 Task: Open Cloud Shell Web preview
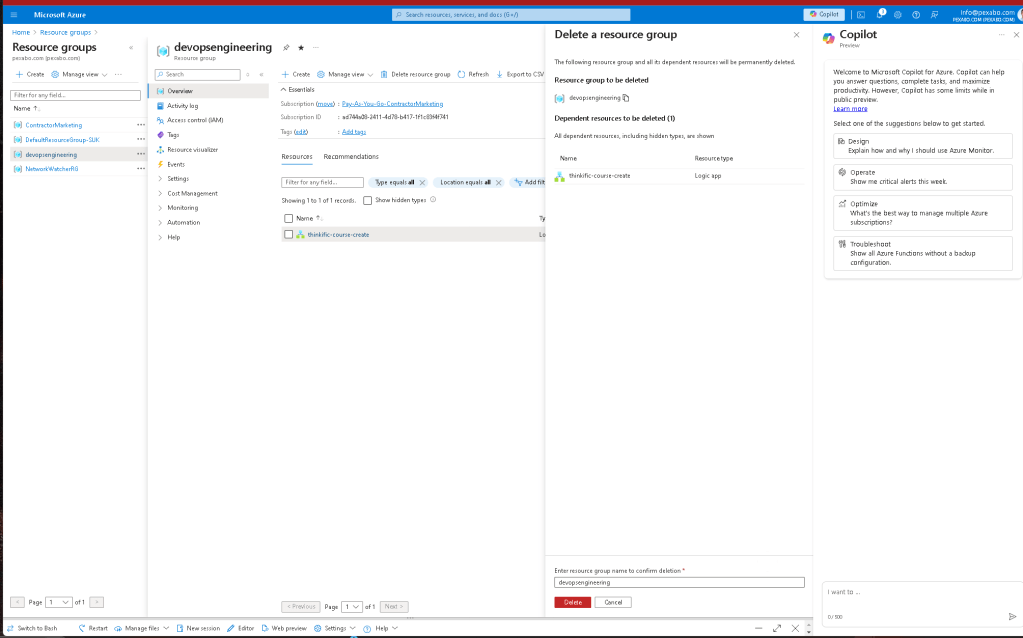(284, 628)
